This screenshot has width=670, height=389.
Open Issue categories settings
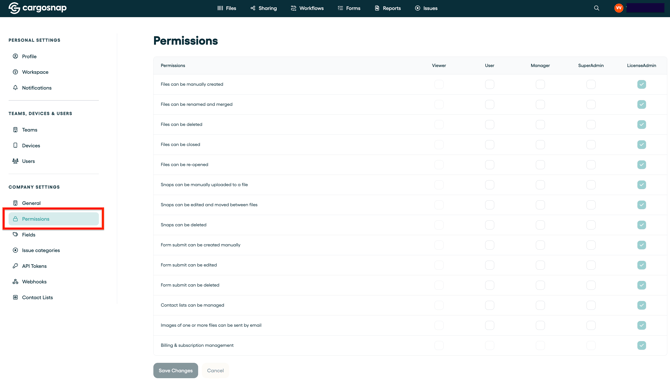tap(41, 250)
